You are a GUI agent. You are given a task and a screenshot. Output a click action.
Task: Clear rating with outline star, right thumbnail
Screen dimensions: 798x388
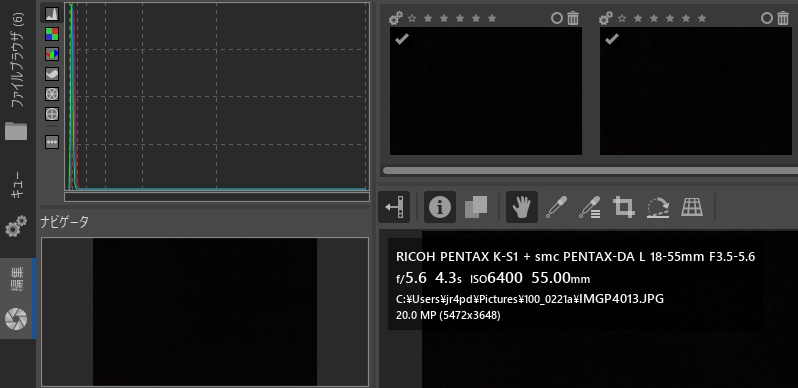(x=622, y=18)
